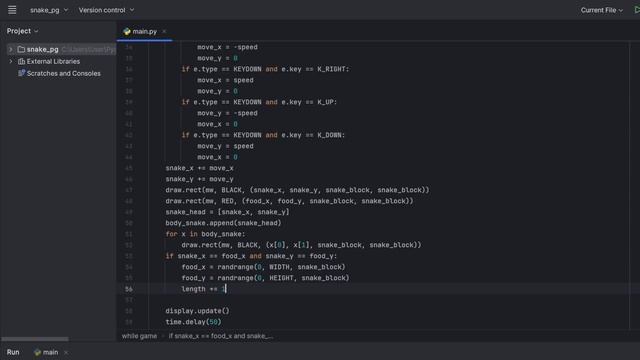Click the External Libraries icon

coord(21,61)
